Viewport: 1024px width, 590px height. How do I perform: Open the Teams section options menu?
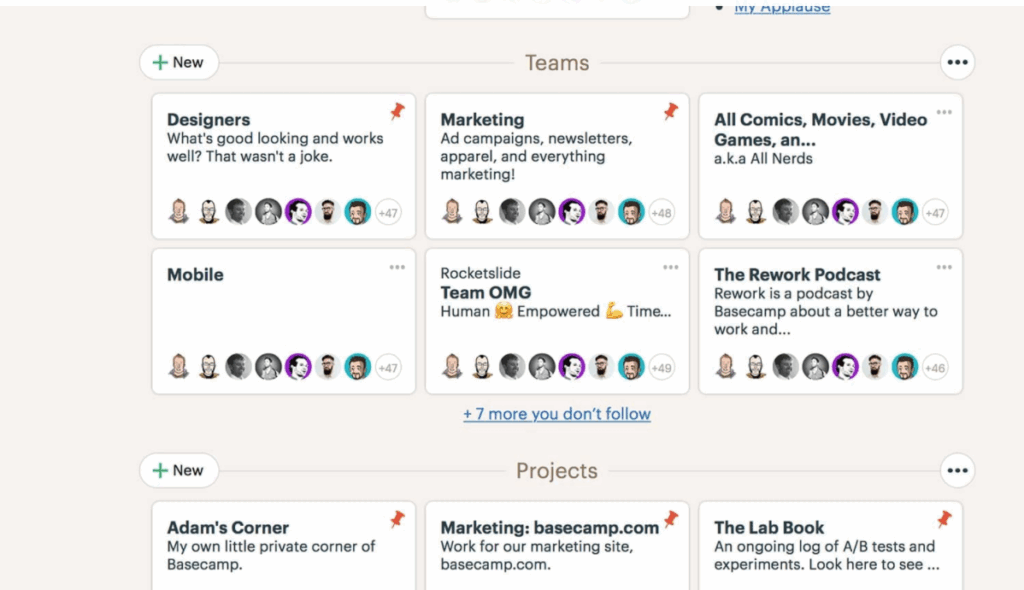coord(957,61)
